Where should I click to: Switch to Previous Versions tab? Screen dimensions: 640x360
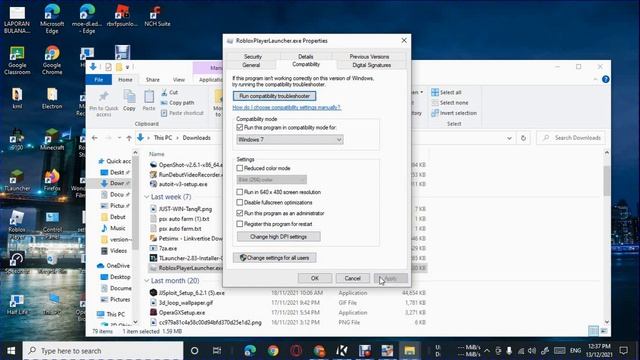[x=369, y=57]
